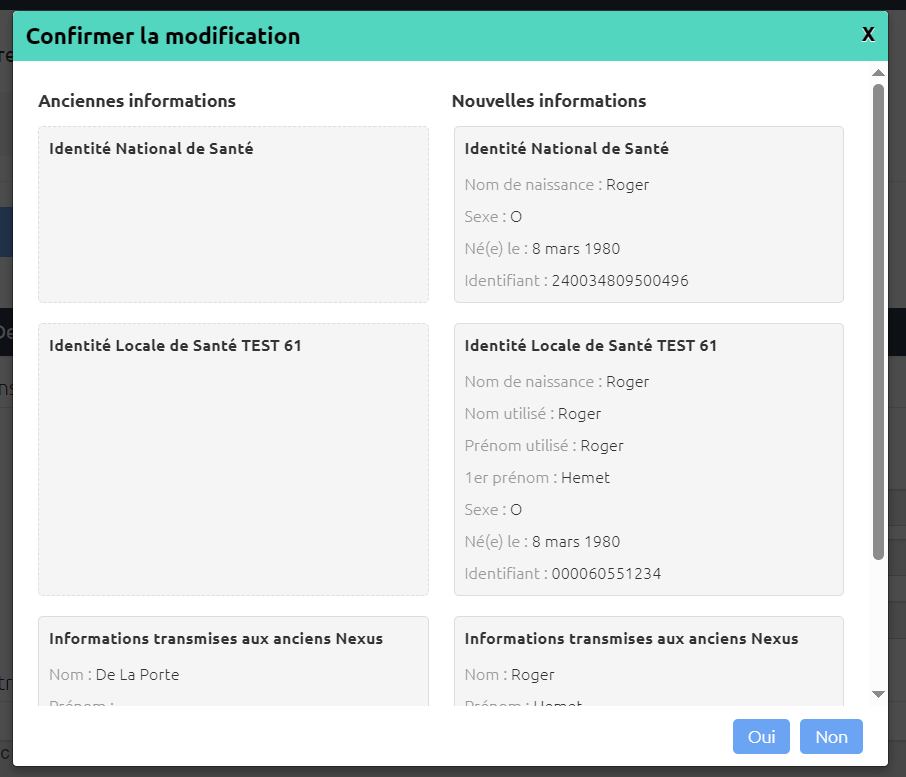Click 1er prénom Hemet in local identity
This screenshot has height=777, width=906.
[x=537, y=478]
